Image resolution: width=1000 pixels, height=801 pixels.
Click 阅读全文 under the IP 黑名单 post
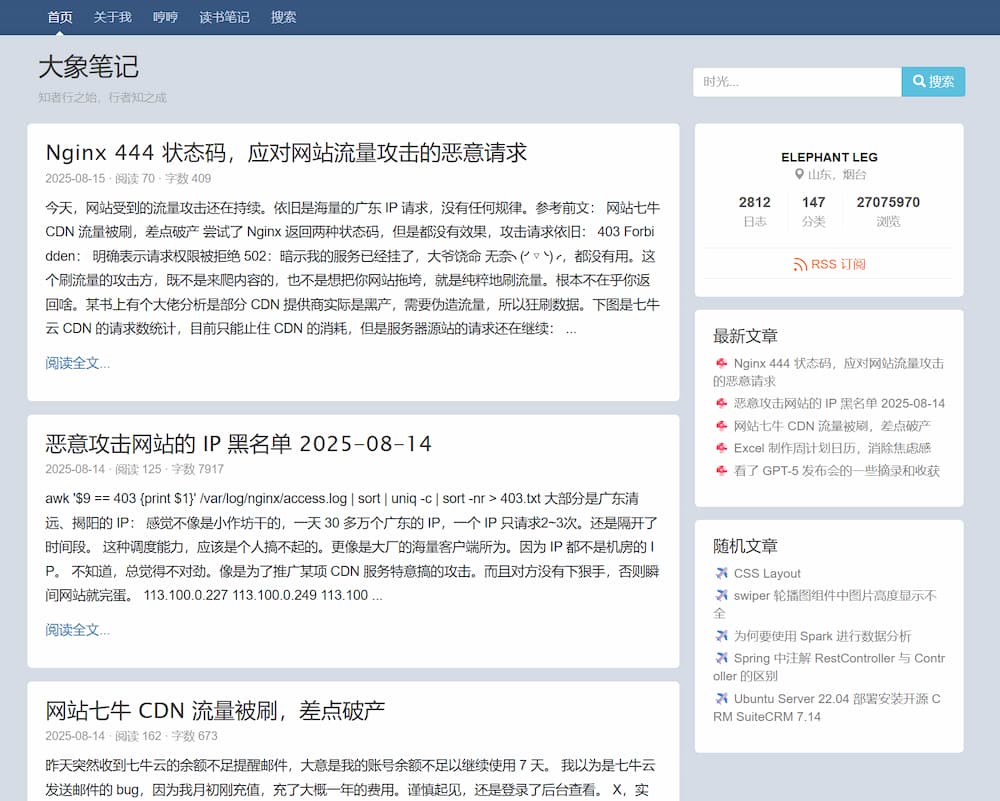pos(77,630)
